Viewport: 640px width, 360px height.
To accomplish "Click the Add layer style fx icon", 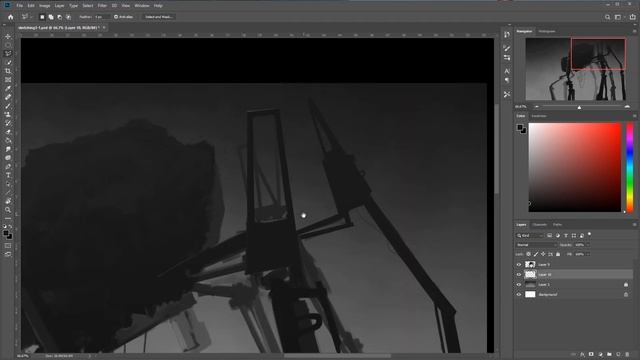I will [x=582, y=354].
